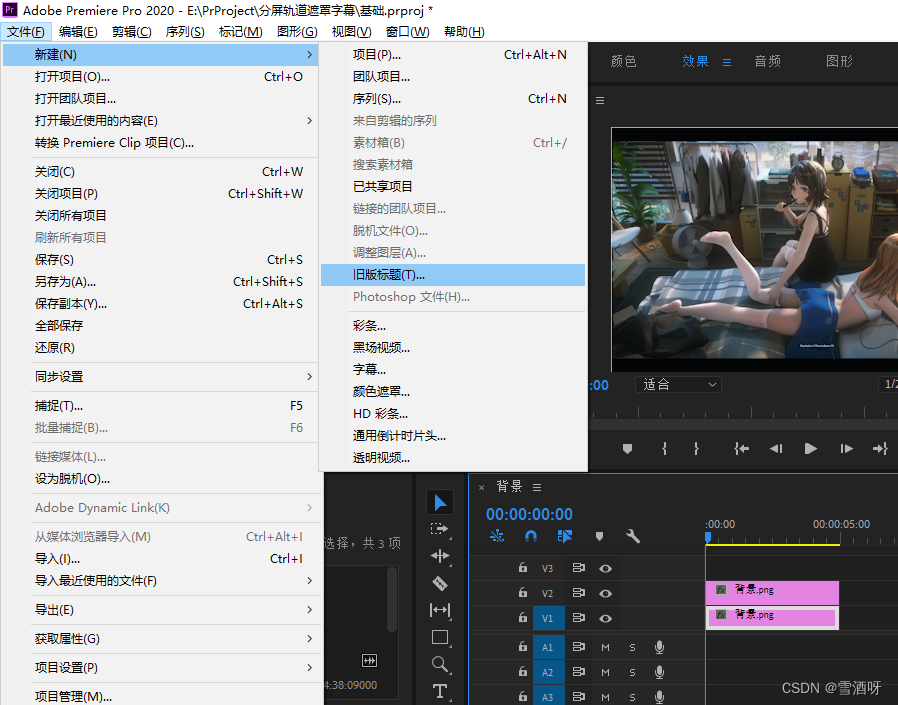Select the Slip tool
Screen dimensions: 898x705
click(x=440, y=610)
